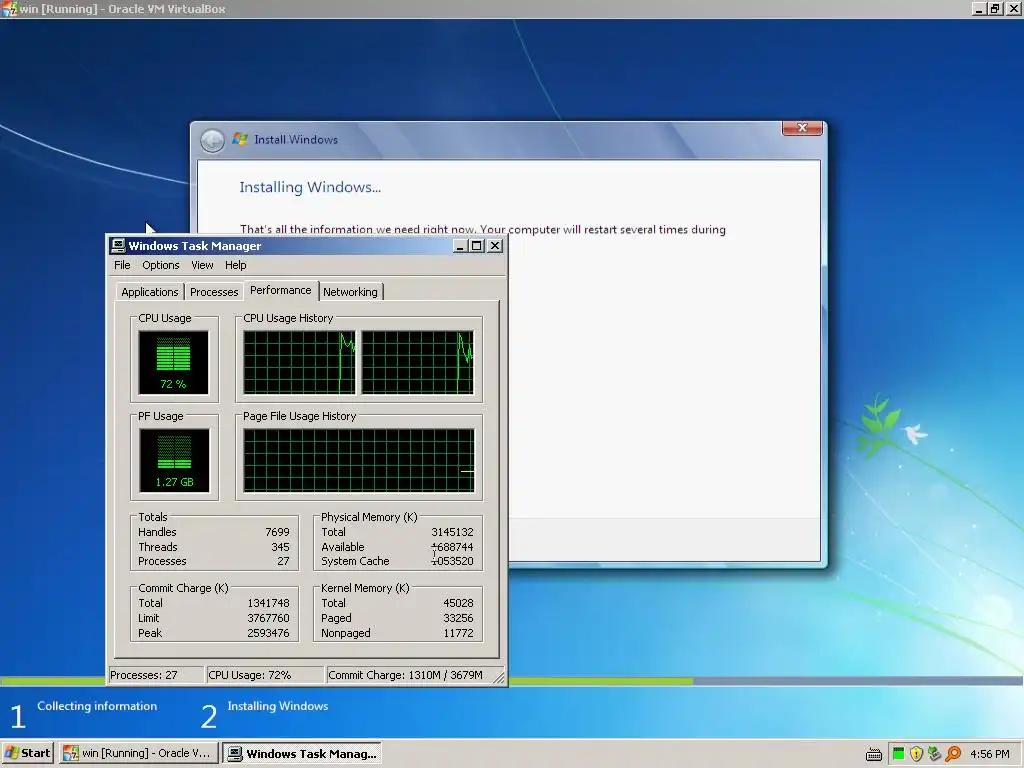
Task: Click the orange magnifier tray icon
Action: [953, 754]
